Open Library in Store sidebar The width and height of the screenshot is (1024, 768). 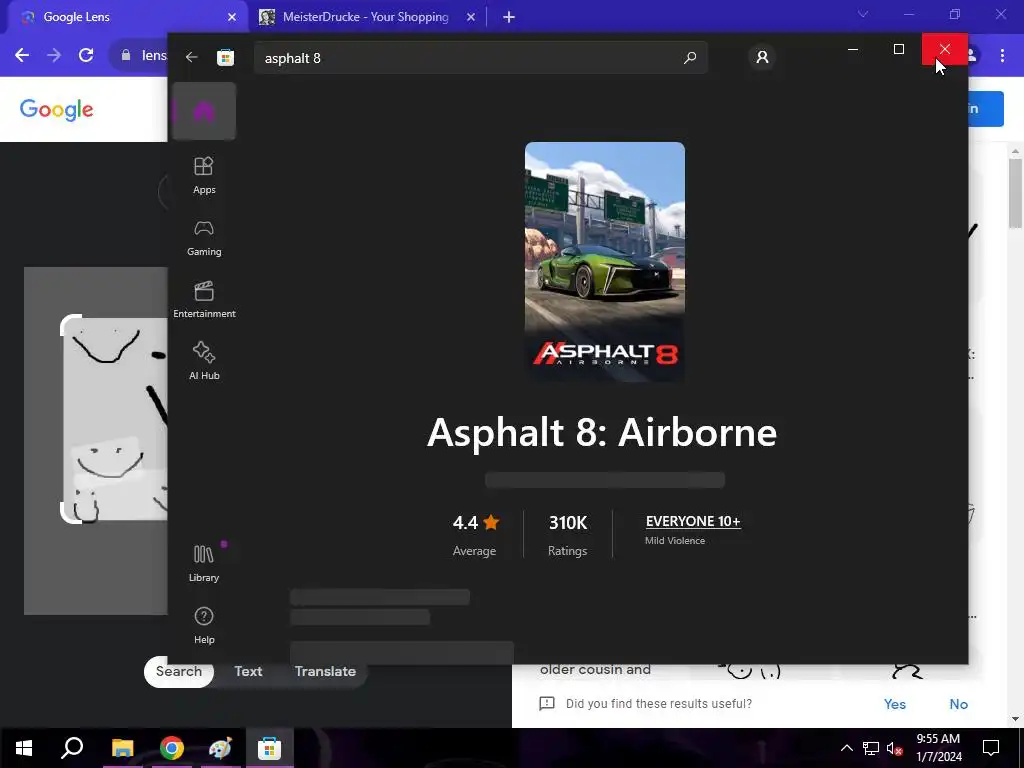click(x=204, y=563)
